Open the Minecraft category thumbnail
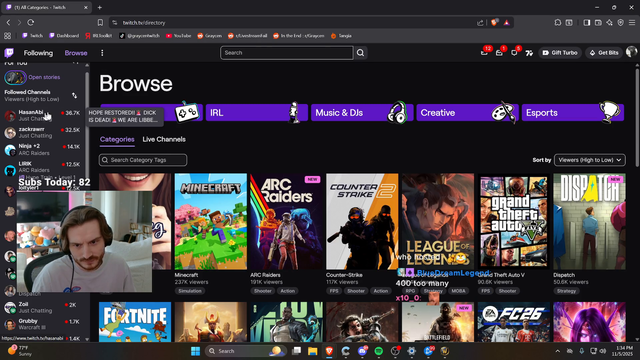640x360 pixels. [x=211, y=221]
